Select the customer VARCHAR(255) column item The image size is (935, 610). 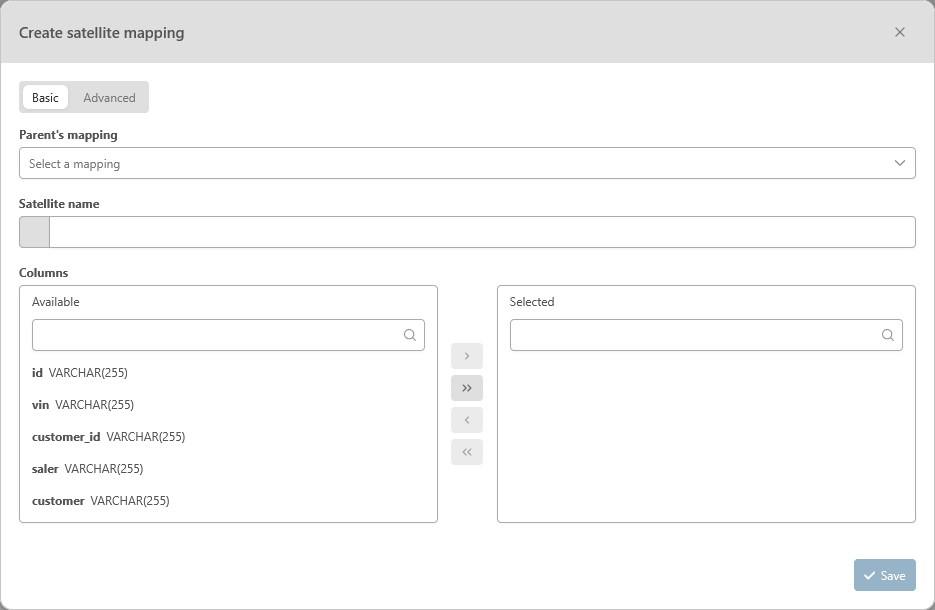100,501
